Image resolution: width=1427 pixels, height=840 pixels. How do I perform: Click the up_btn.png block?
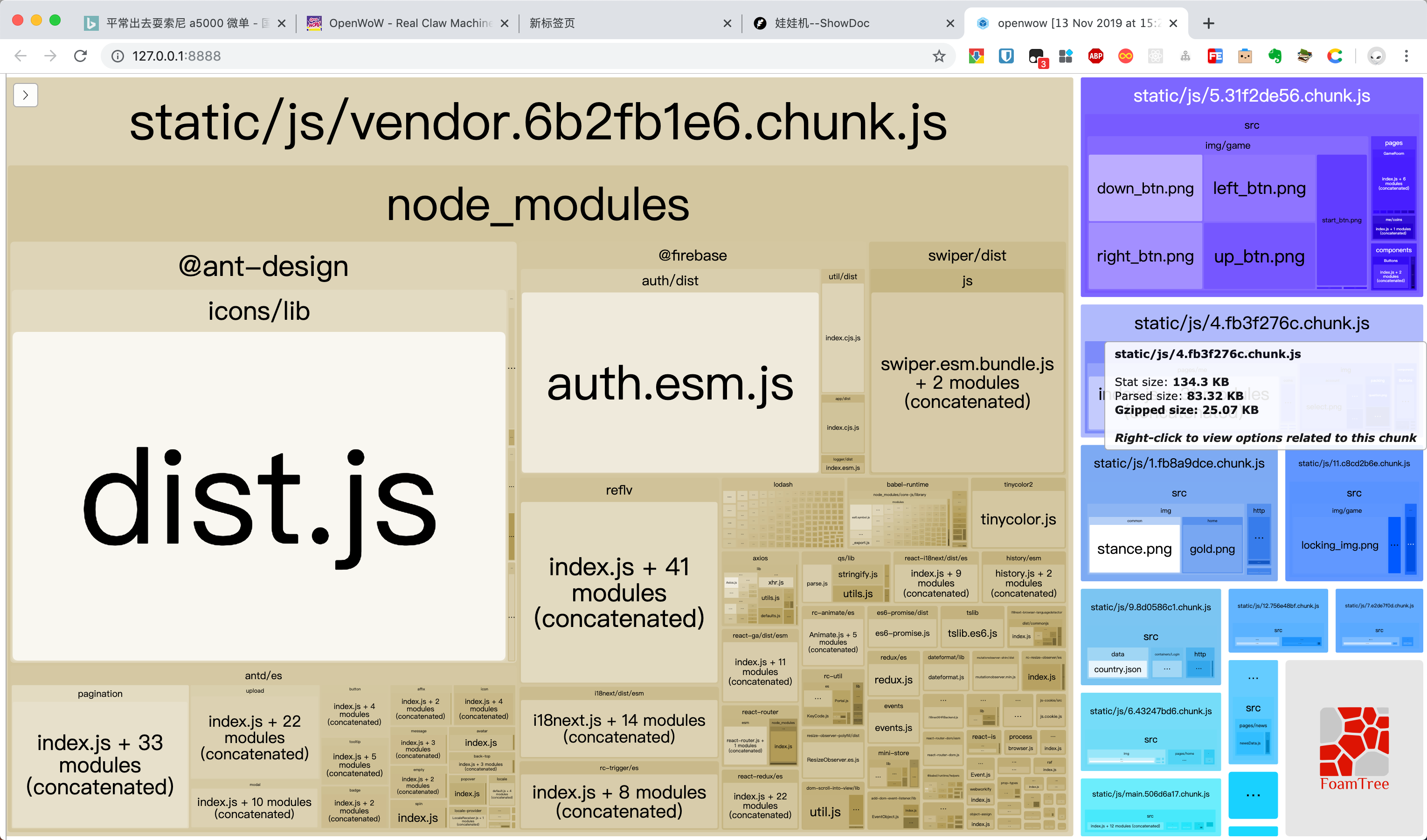(x=1260, y=256)
